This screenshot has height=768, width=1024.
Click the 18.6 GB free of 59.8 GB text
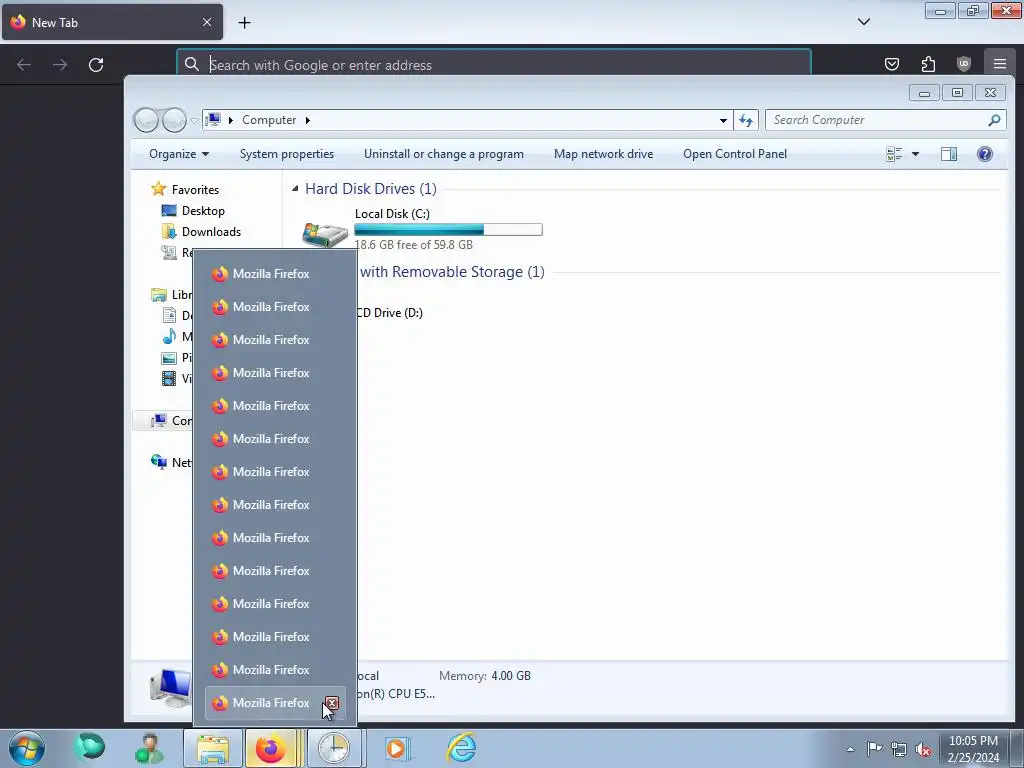(x=413, y=245)
